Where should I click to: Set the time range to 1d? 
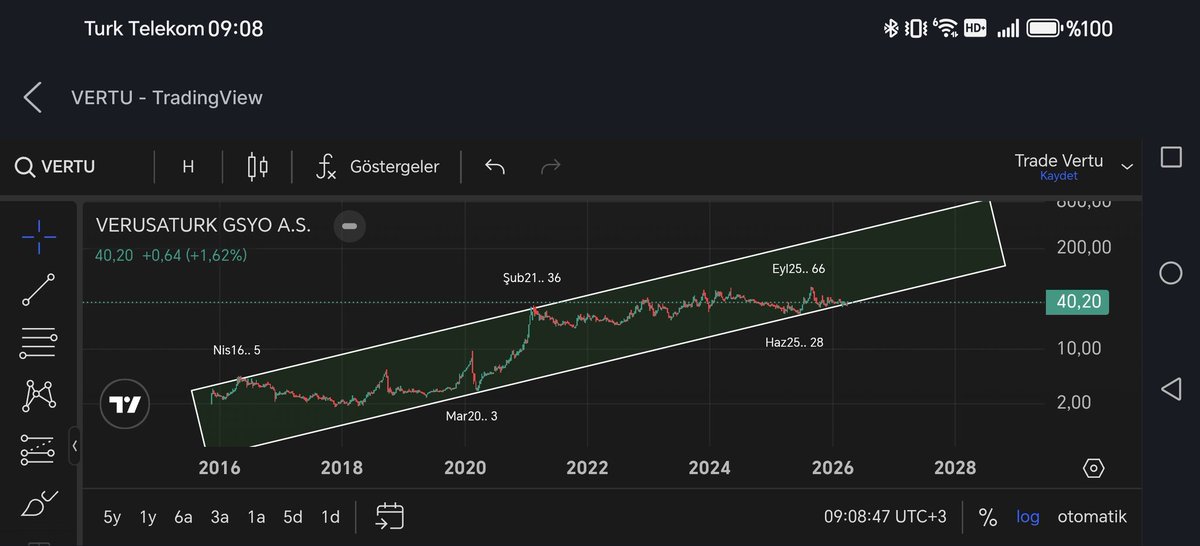click(x=330, y=517)
